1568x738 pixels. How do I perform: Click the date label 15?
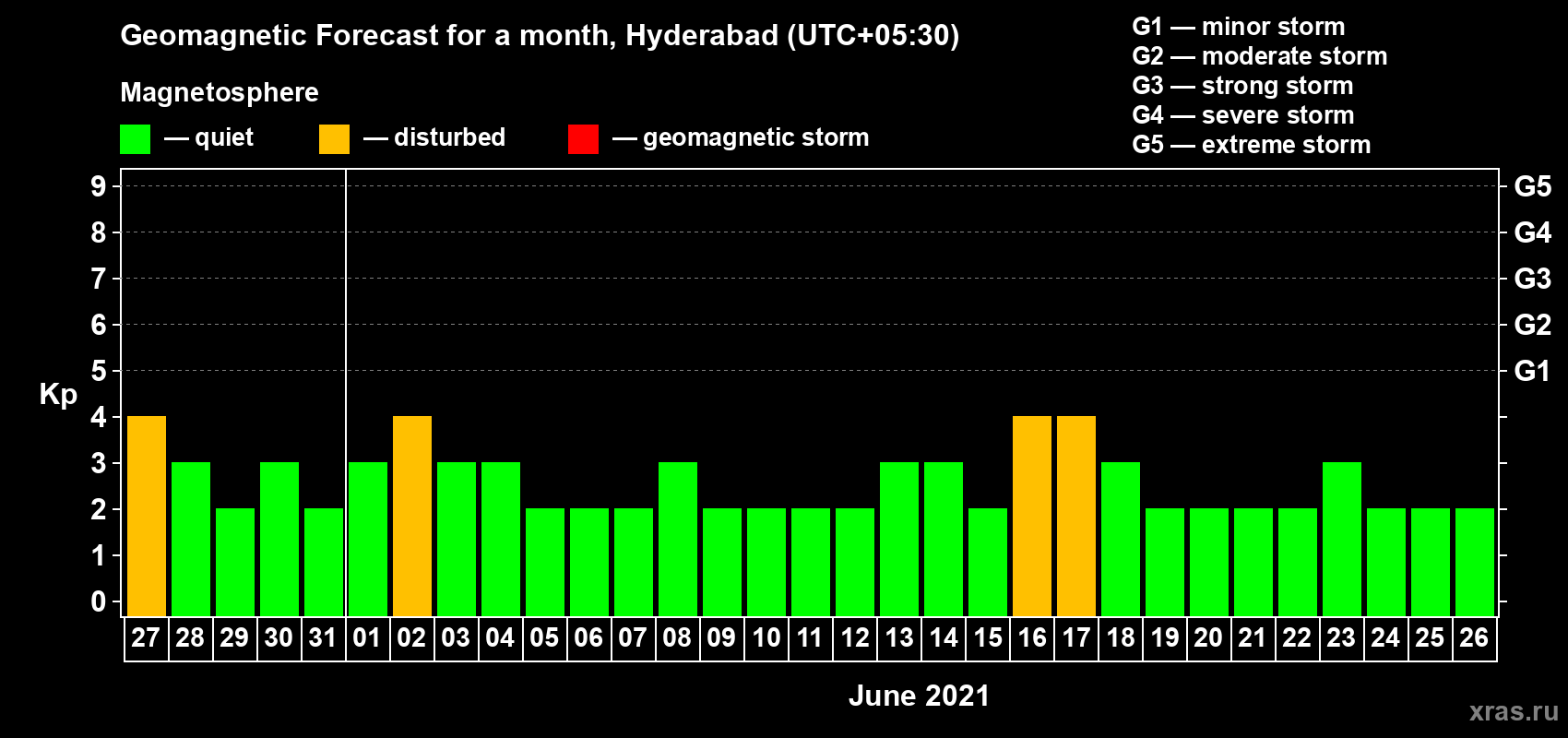coord(988,638)
